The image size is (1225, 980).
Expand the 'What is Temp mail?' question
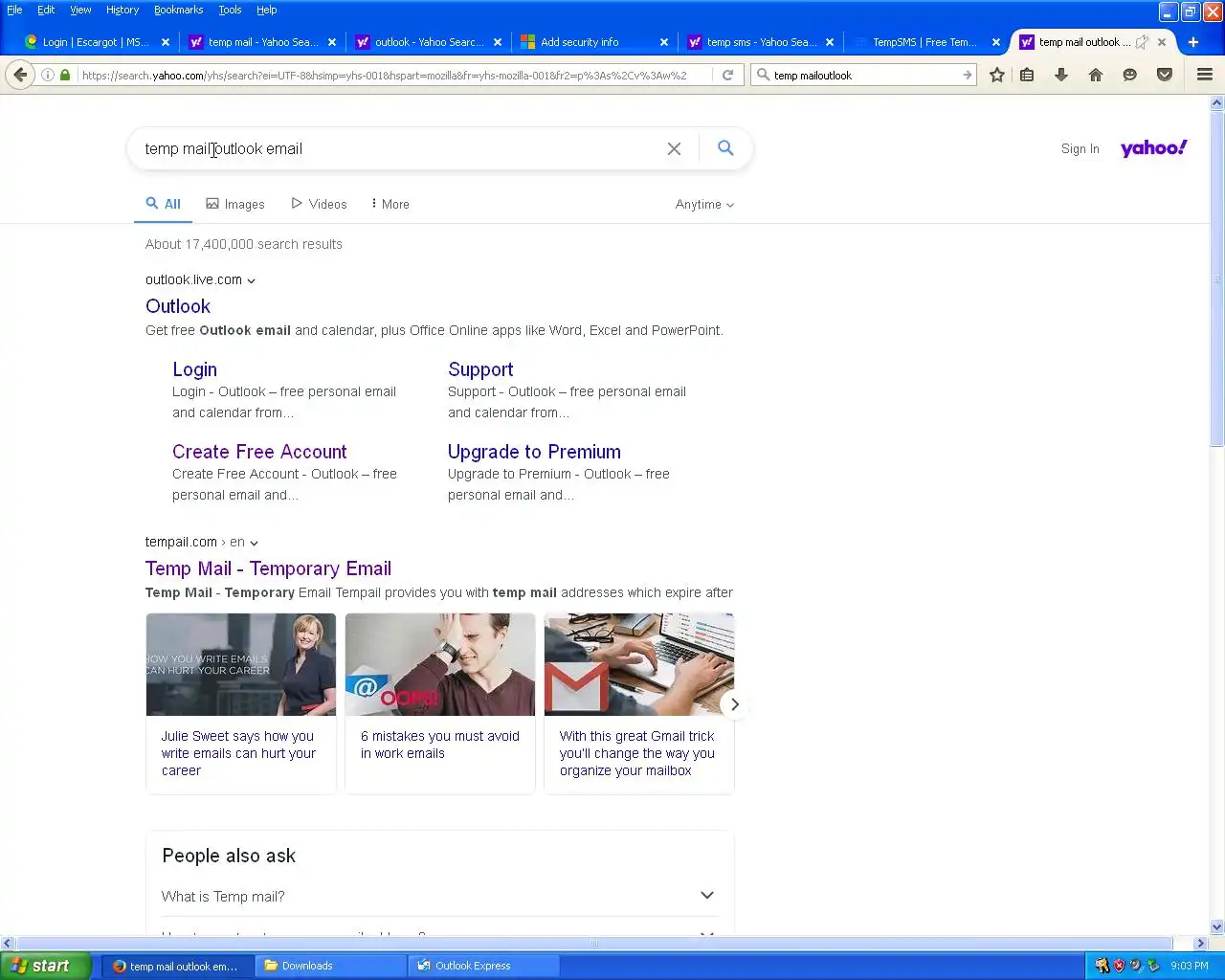click(x=439, y=896)
